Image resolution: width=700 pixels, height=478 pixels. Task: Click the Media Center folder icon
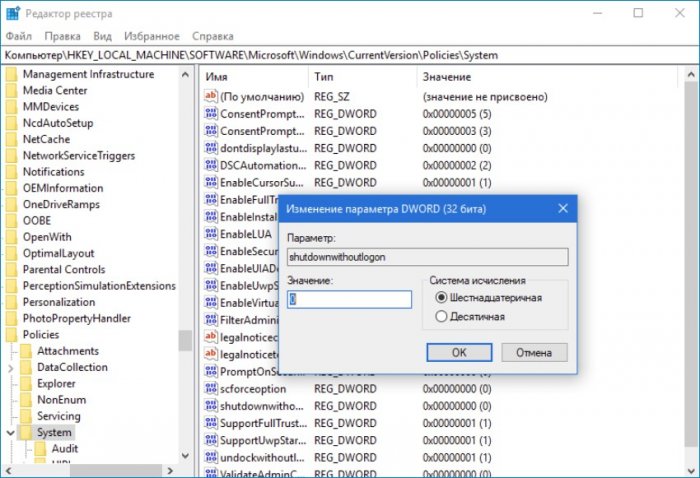[x=11, y=90]
